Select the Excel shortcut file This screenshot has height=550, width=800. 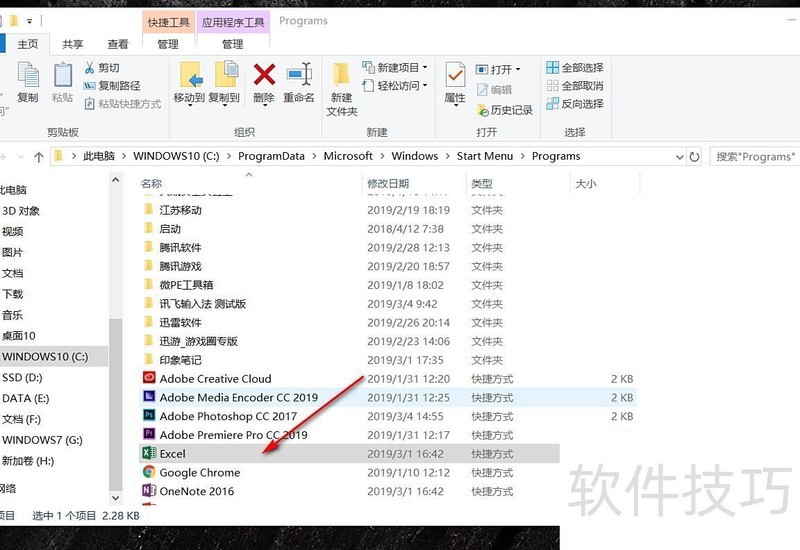click(173, 454)
